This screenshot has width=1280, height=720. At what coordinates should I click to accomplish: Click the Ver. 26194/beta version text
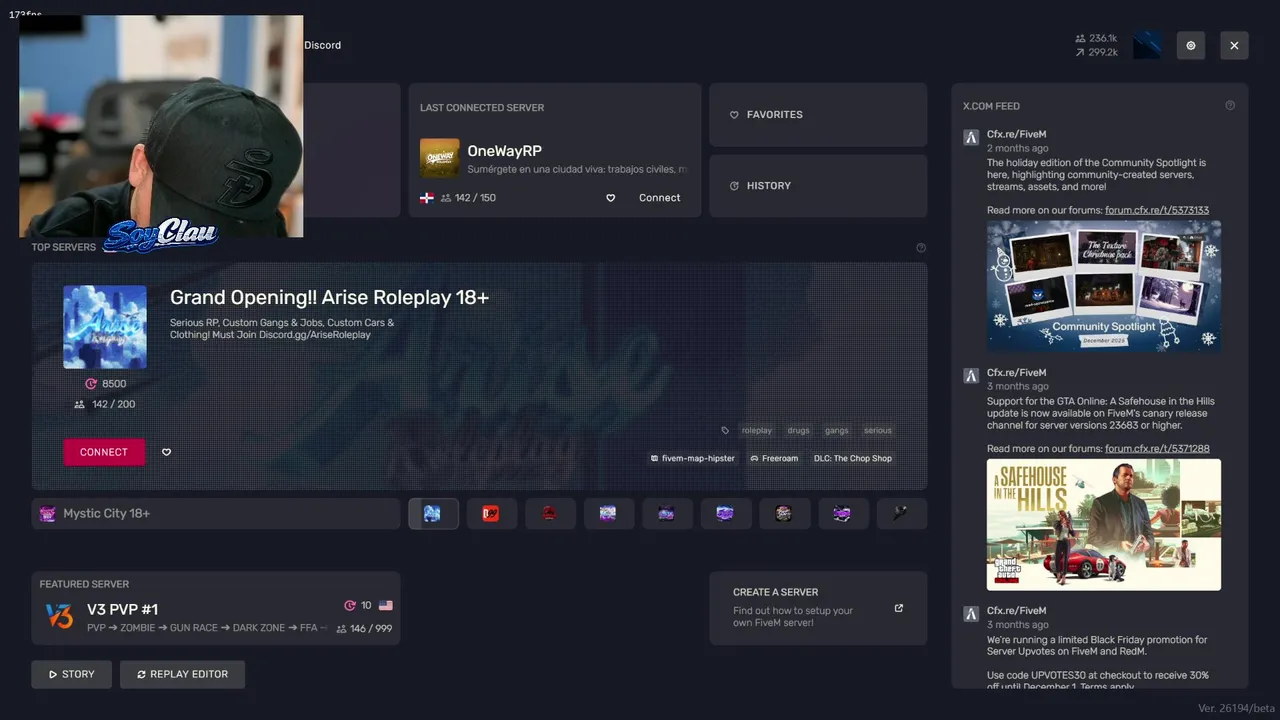click(1235, 708)
